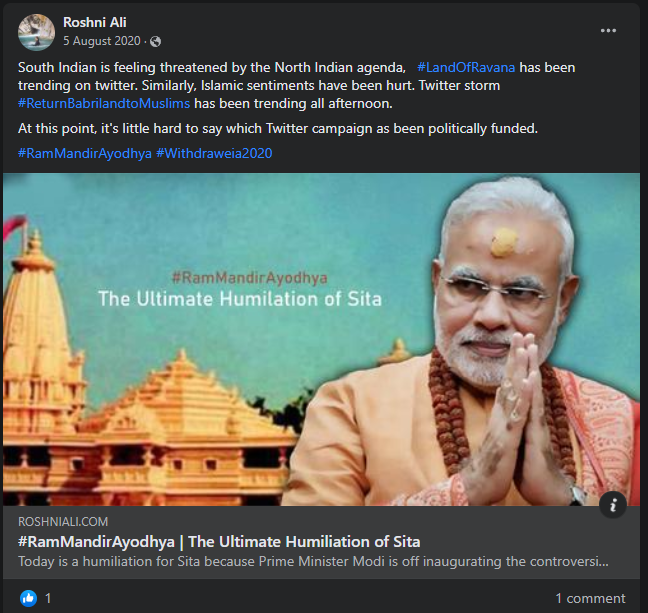Open the #RamMandirAyodhya hashtag link

click(84, 153)
